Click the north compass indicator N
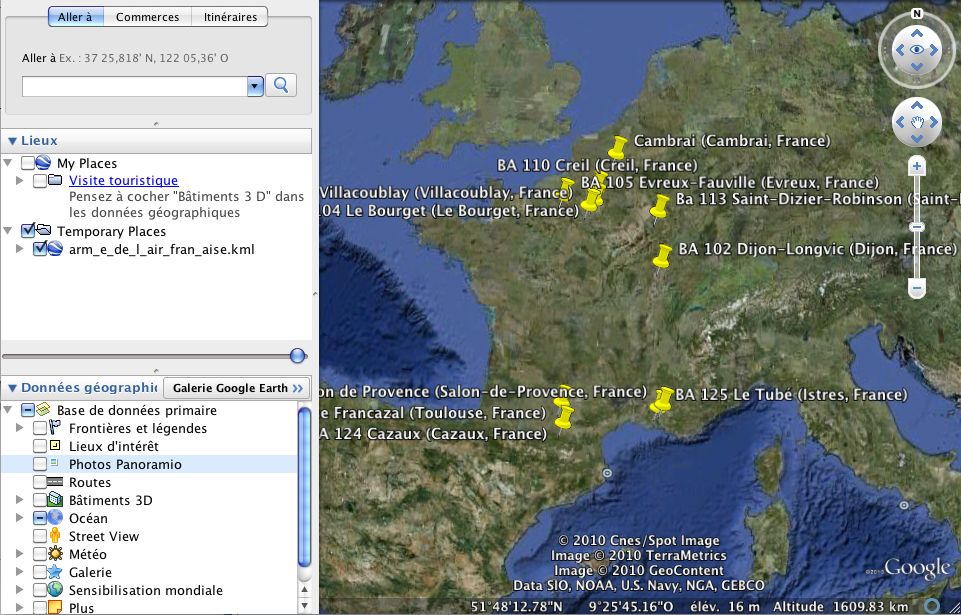This screenshot has height=615, width=961. 916,14
